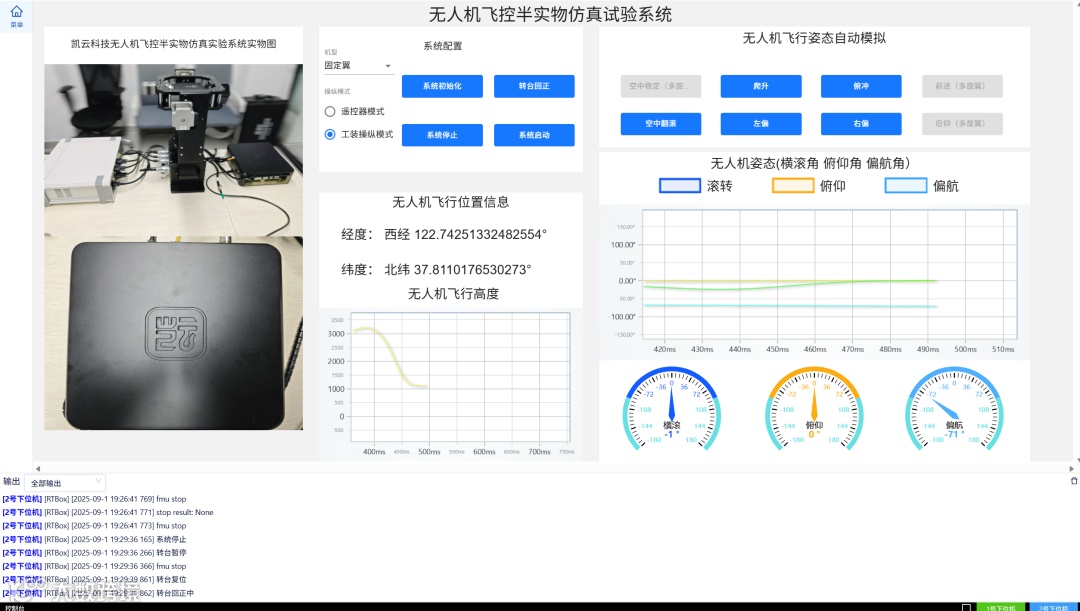Image resolution: width=1080 pixels, height=611 pixels.
Task: Start the system via 系统启动
Action: [x=536, y=134]
